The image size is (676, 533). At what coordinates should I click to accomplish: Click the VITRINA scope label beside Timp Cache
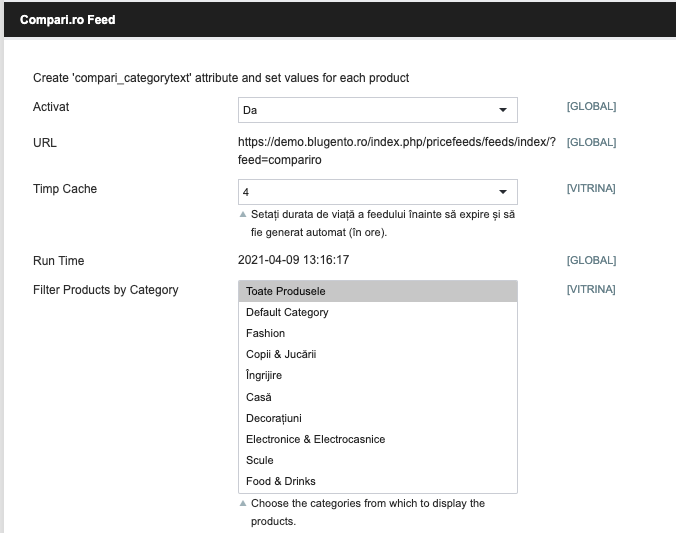coord(591,188)
